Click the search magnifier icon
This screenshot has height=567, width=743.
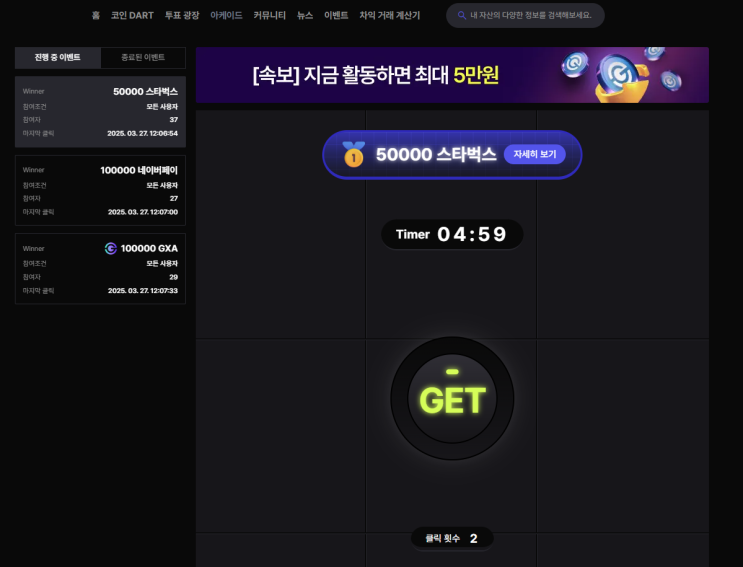pos(462,15)
